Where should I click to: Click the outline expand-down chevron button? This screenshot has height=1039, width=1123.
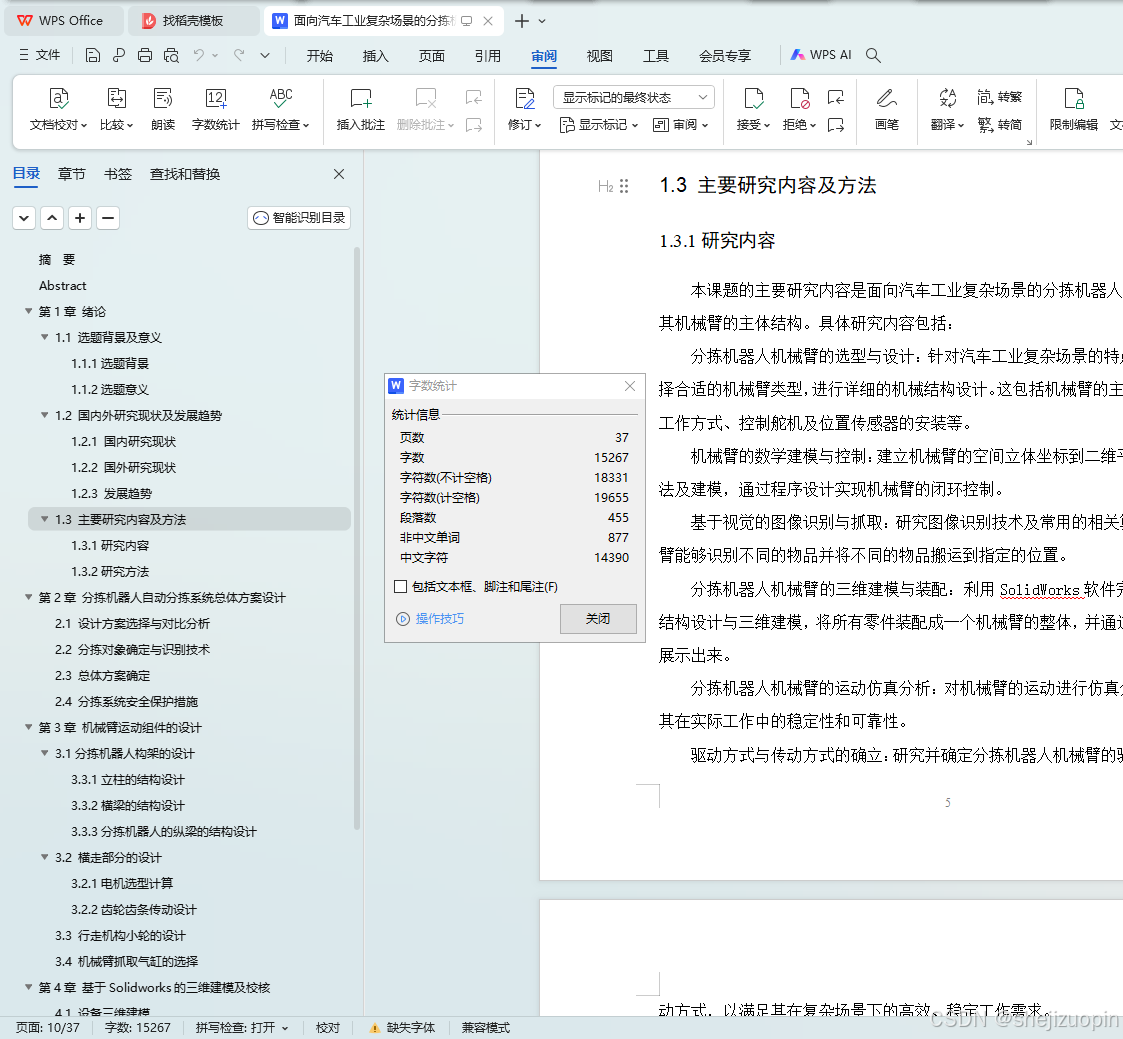click(x=24, y=218)
